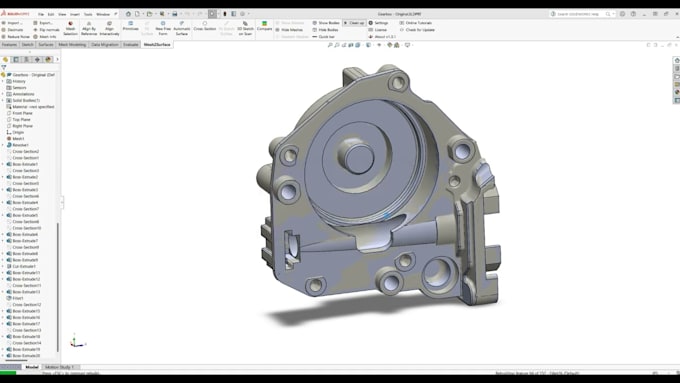Expand the Revolve1 feature in the tree

tap(3, 145)
